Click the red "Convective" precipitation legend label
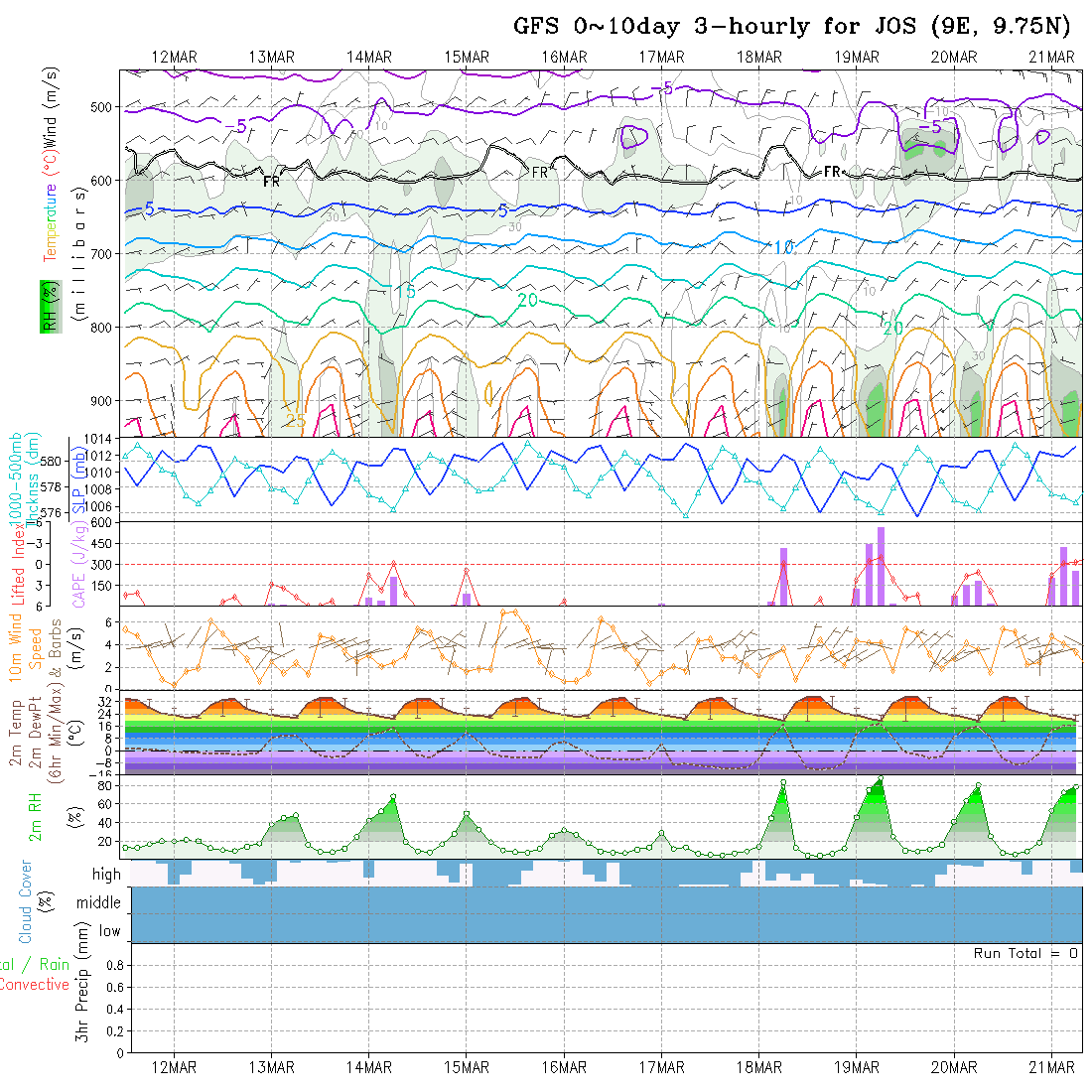This screenshot has height=1092, width=1092. tap(35, 984)
